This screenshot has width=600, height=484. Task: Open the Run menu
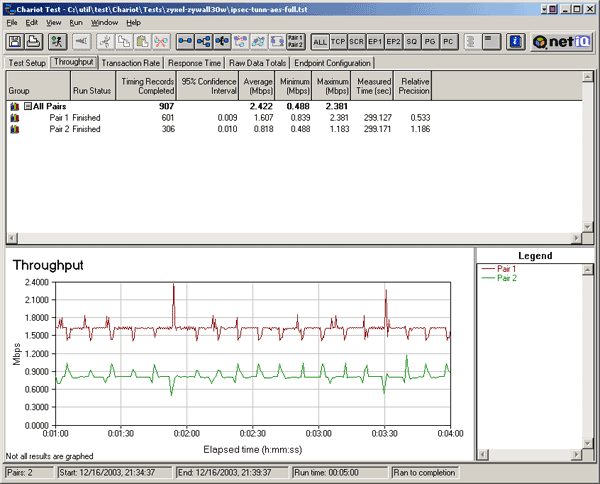tap(76, 22)
